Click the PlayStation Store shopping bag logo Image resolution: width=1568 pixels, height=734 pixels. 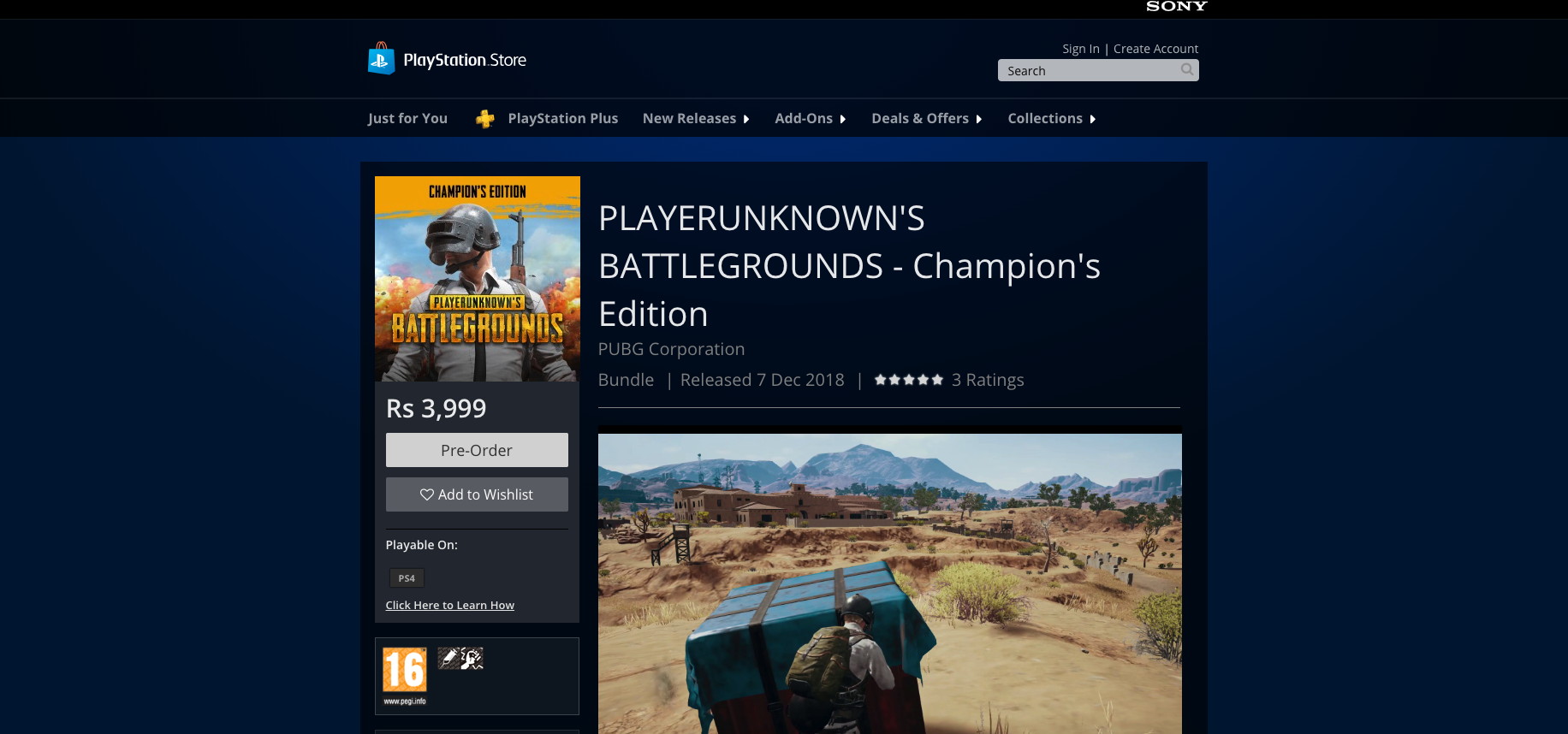point(381,59)
